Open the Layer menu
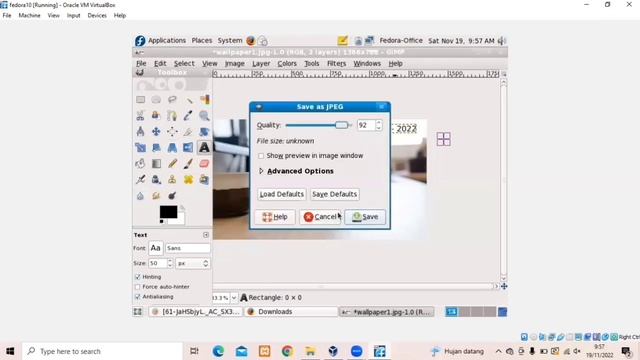Image resolution: width=640 pixels, height=360 pixels. pos(261,64)
